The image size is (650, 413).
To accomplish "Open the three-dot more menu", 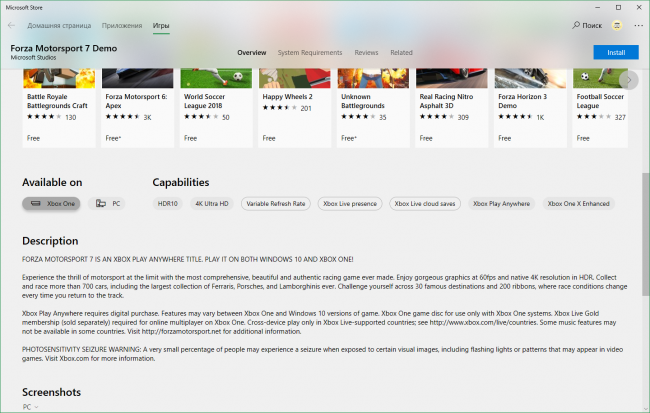I will pos(638,25).
